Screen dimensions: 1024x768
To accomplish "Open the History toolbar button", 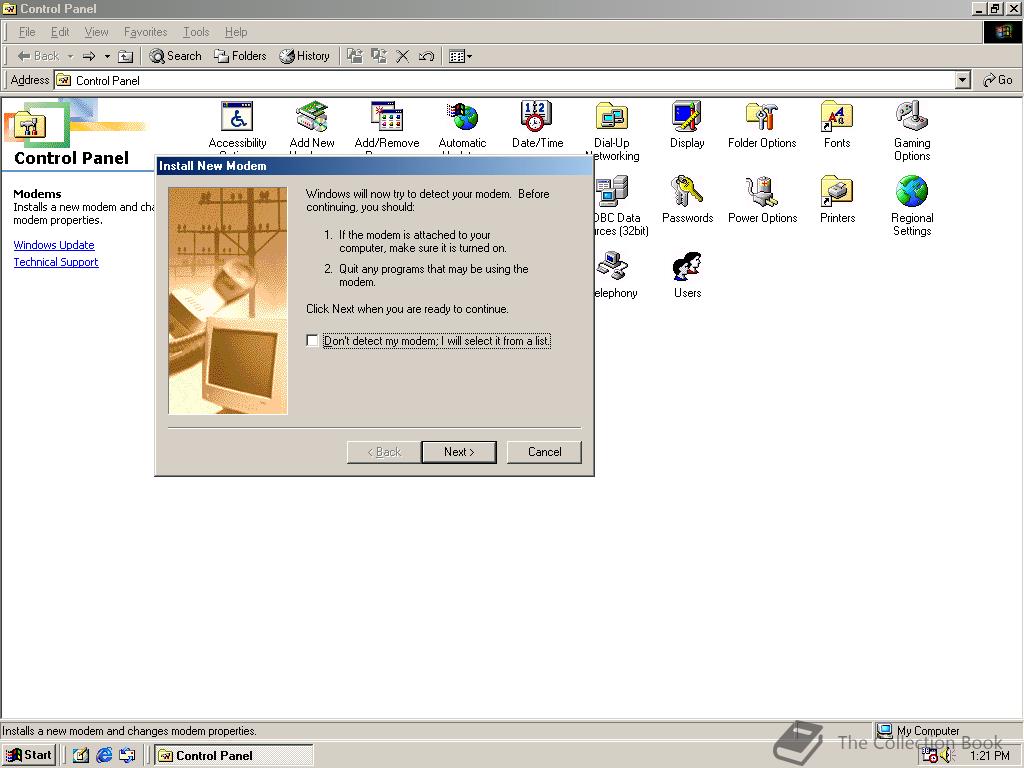I will 304,56.
